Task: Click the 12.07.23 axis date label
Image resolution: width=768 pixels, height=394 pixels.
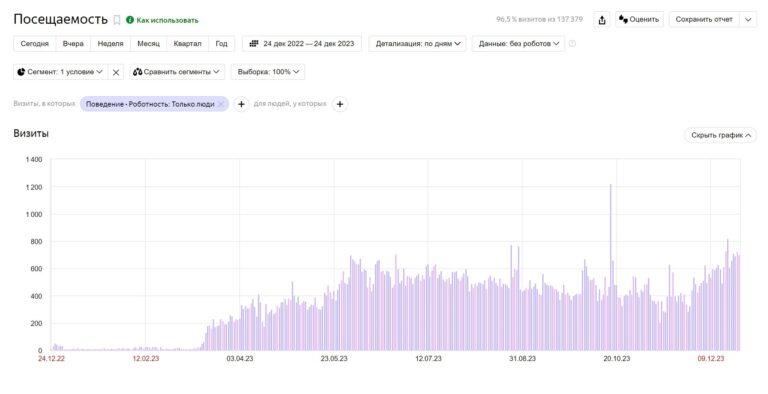Action: (x=428, y=359)
